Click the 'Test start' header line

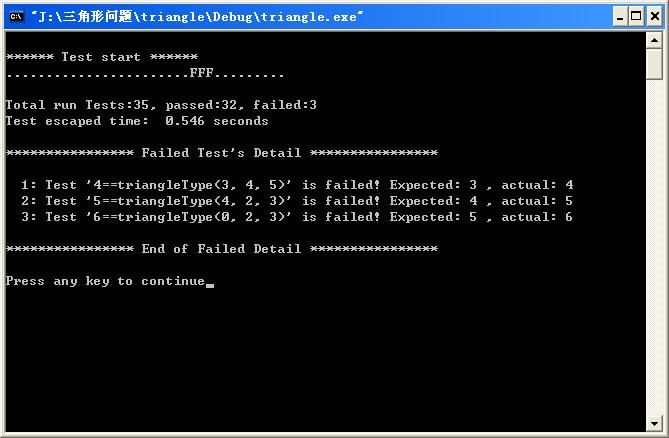[102, 57]
